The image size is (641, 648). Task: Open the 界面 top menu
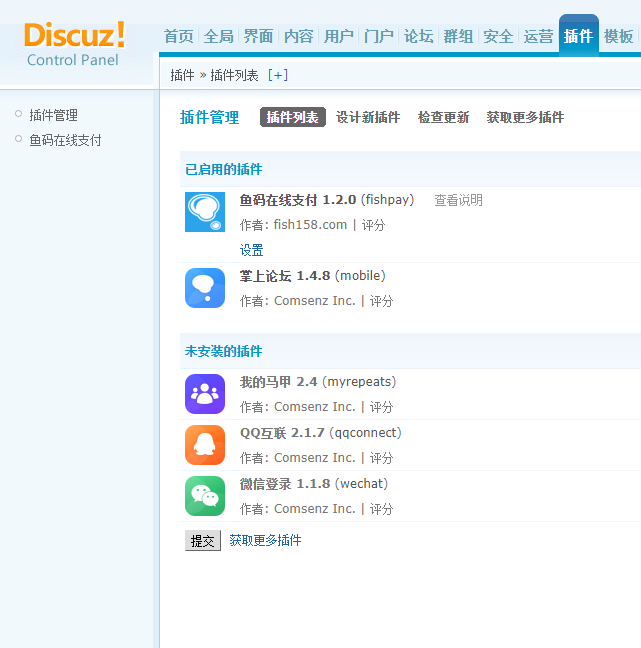[258, 36]
